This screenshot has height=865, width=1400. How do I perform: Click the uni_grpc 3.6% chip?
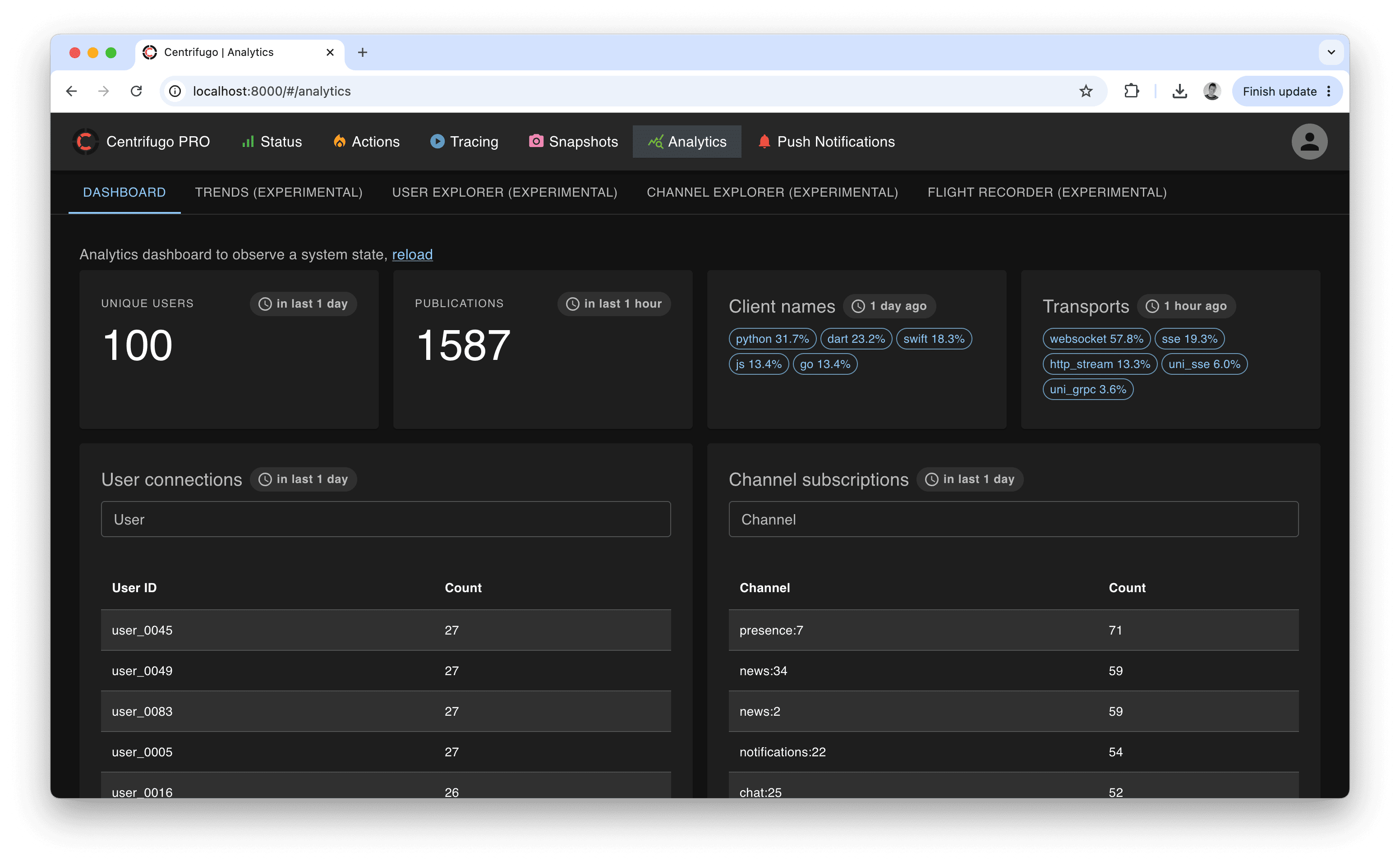point(1087,389)
